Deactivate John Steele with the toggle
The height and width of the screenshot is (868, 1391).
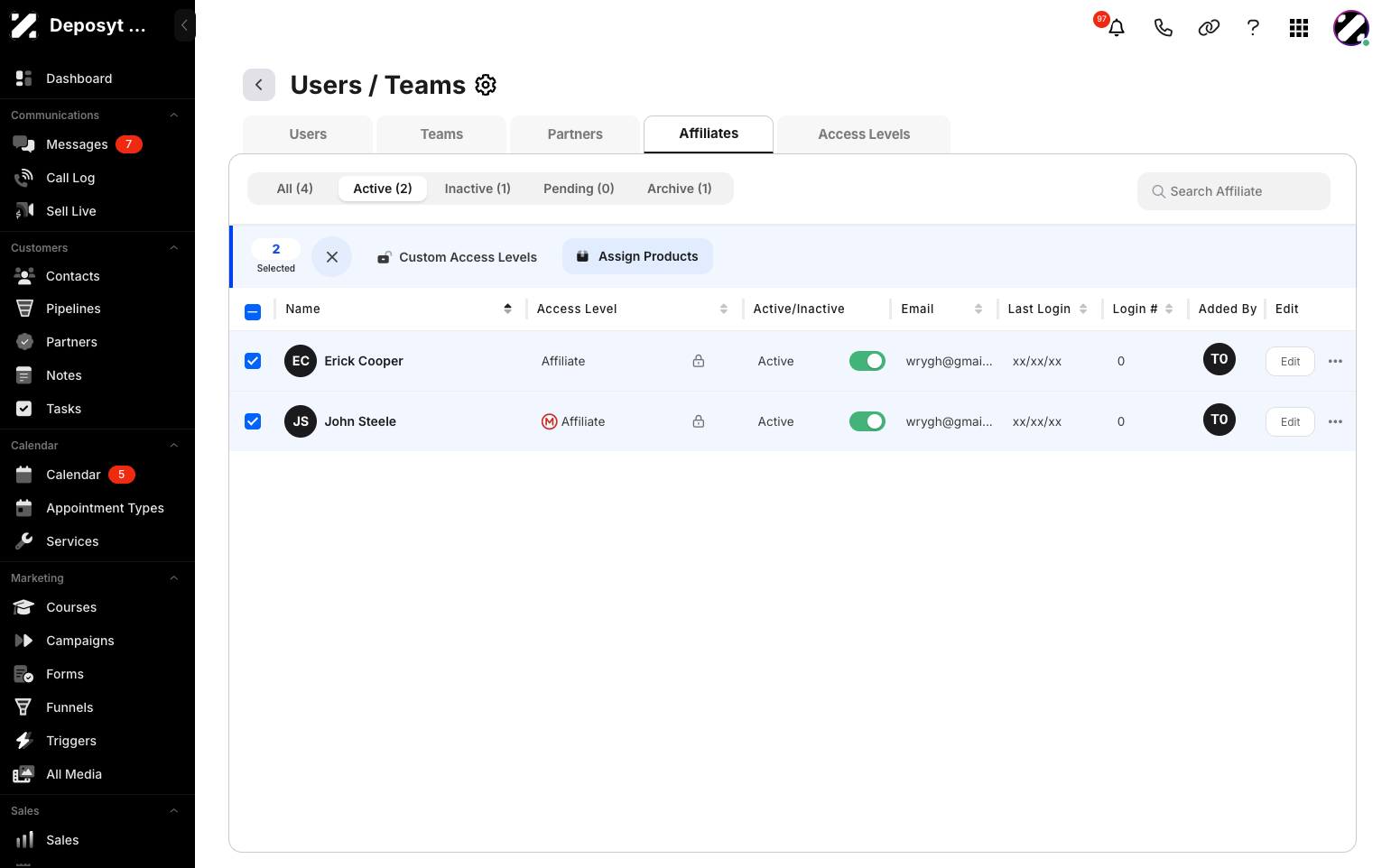867,421
